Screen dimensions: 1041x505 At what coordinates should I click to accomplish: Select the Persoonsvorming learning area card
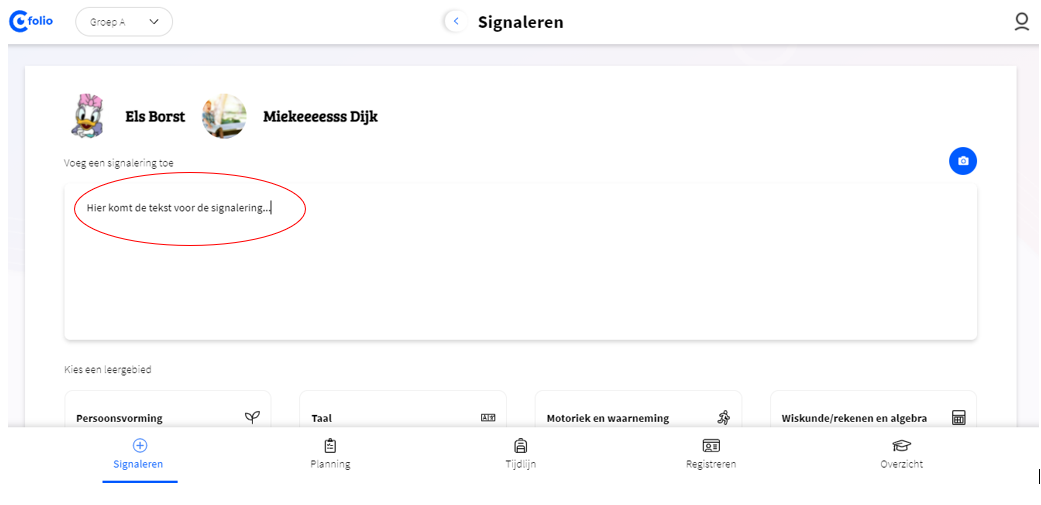pyautogui.click(x=168, y=409)
